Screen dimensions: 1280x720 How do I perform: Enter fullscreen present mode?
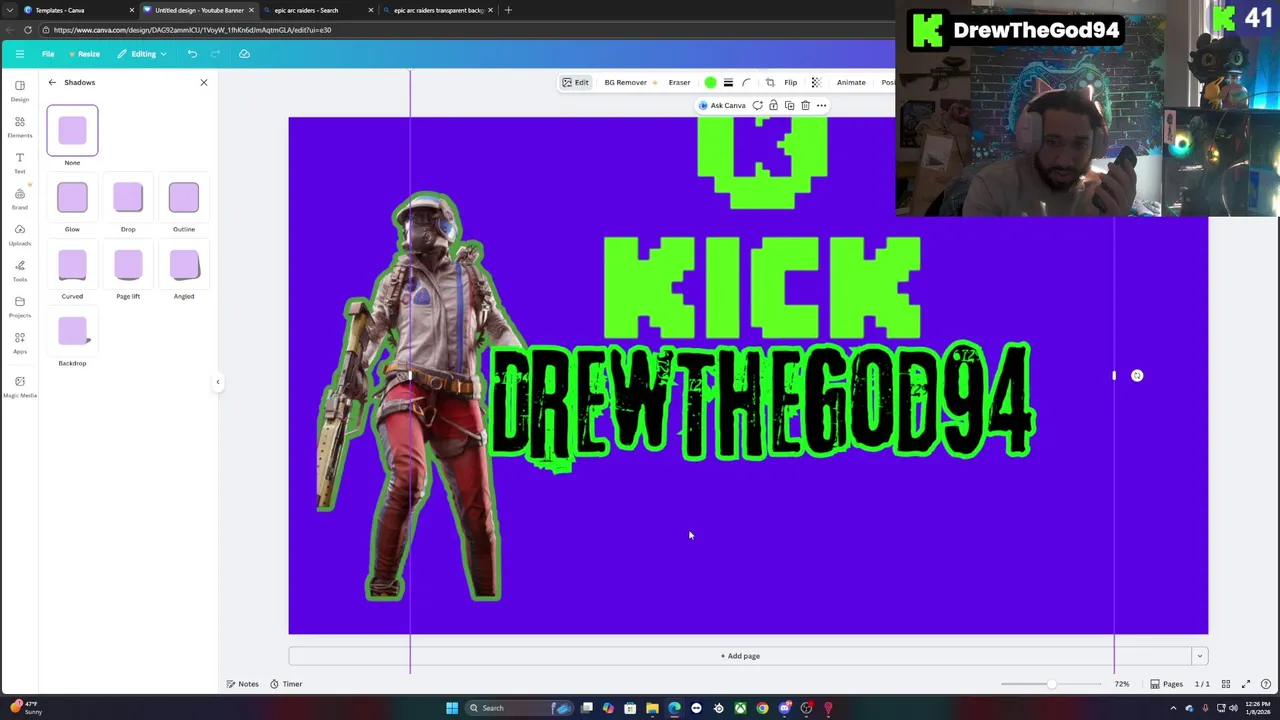pyautogui.click(x=1246, y=684)
